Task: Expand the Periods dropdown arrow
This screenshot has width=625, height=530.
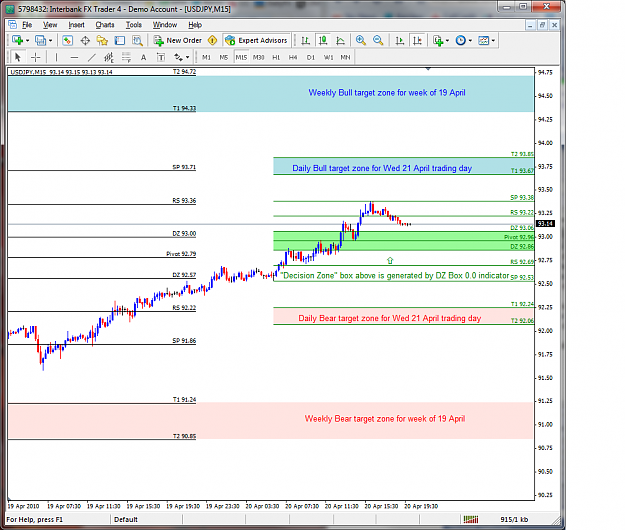Action: (x=470, y=41)
